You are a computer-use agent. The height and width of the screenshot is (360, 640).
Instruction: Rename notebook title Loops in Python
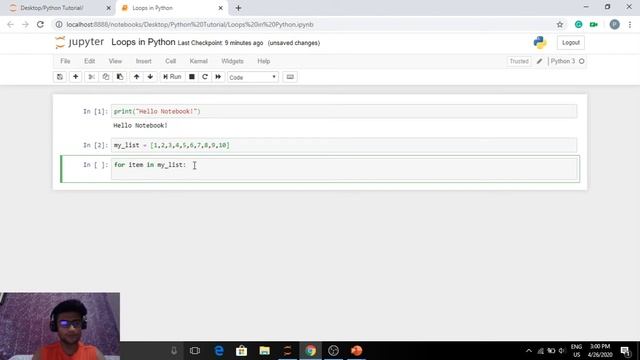[x=143, y=42]
